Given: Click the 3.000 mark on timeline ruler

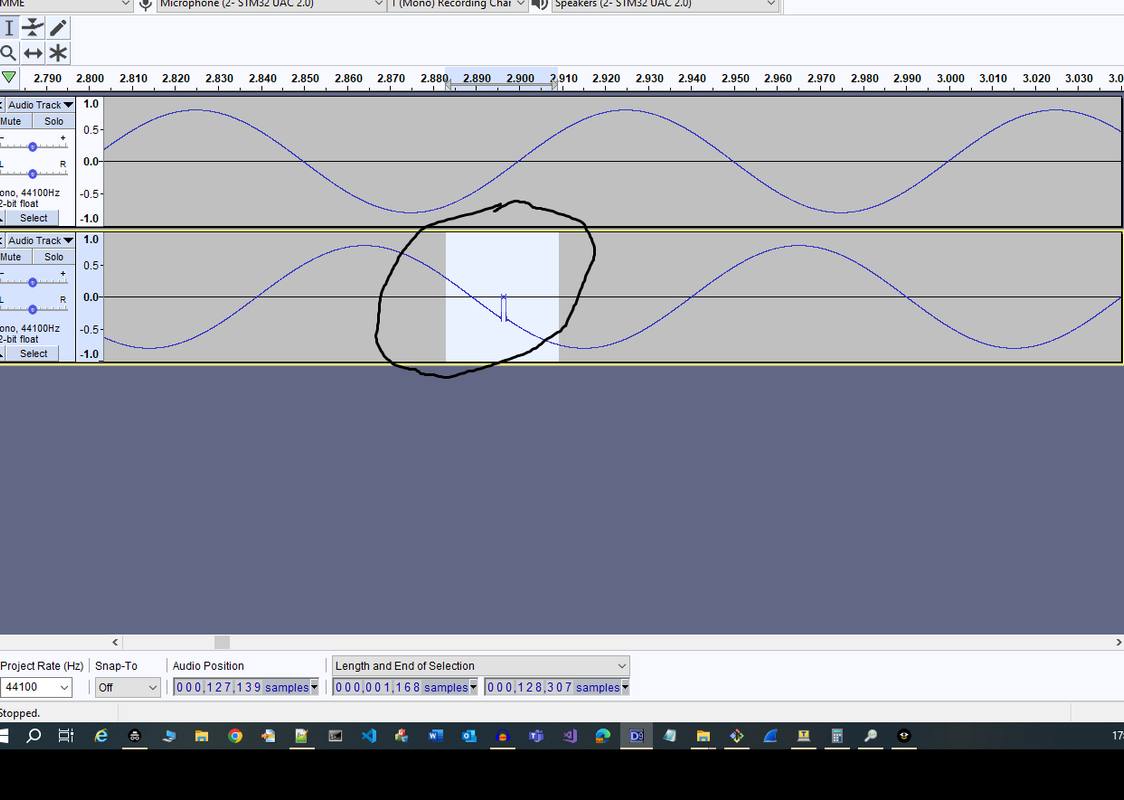Looking at the screenshot, I should (950, 78).
